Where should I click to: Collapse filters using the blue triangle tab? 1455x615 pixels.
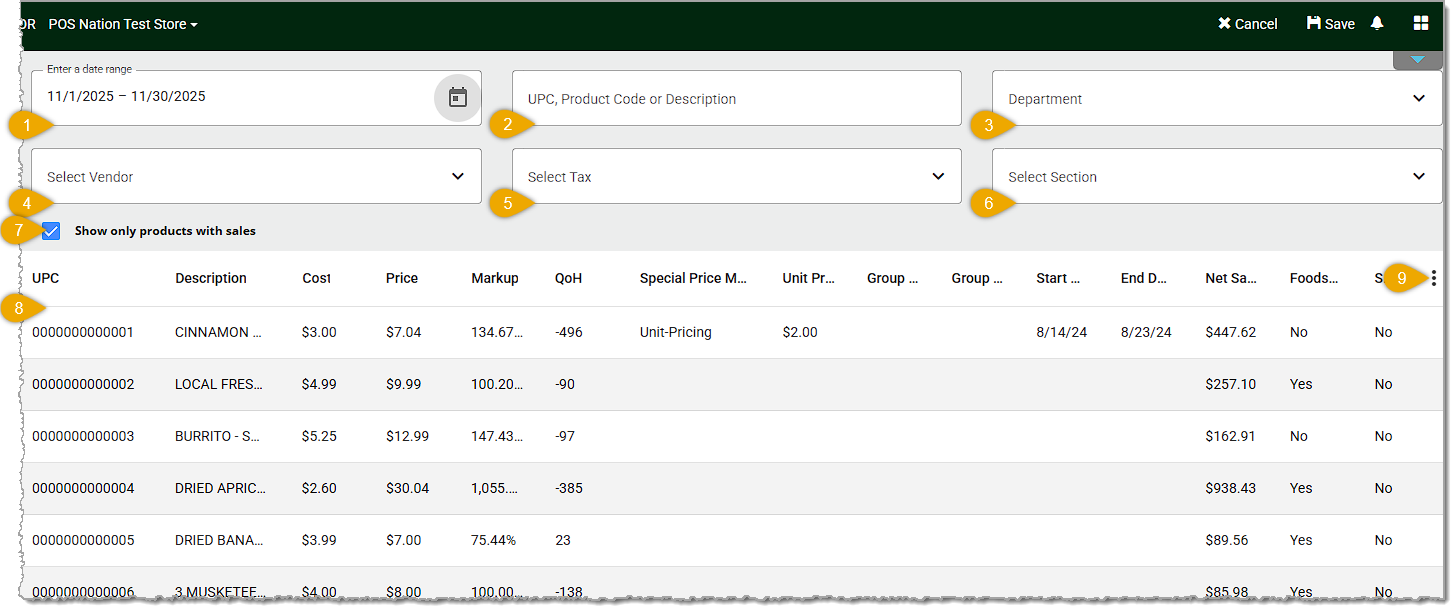1417,60
